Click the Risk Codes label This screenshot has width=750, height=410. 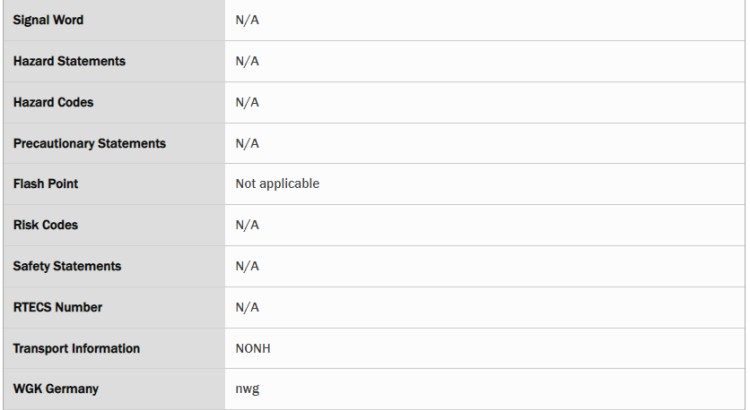pos(45,225)
